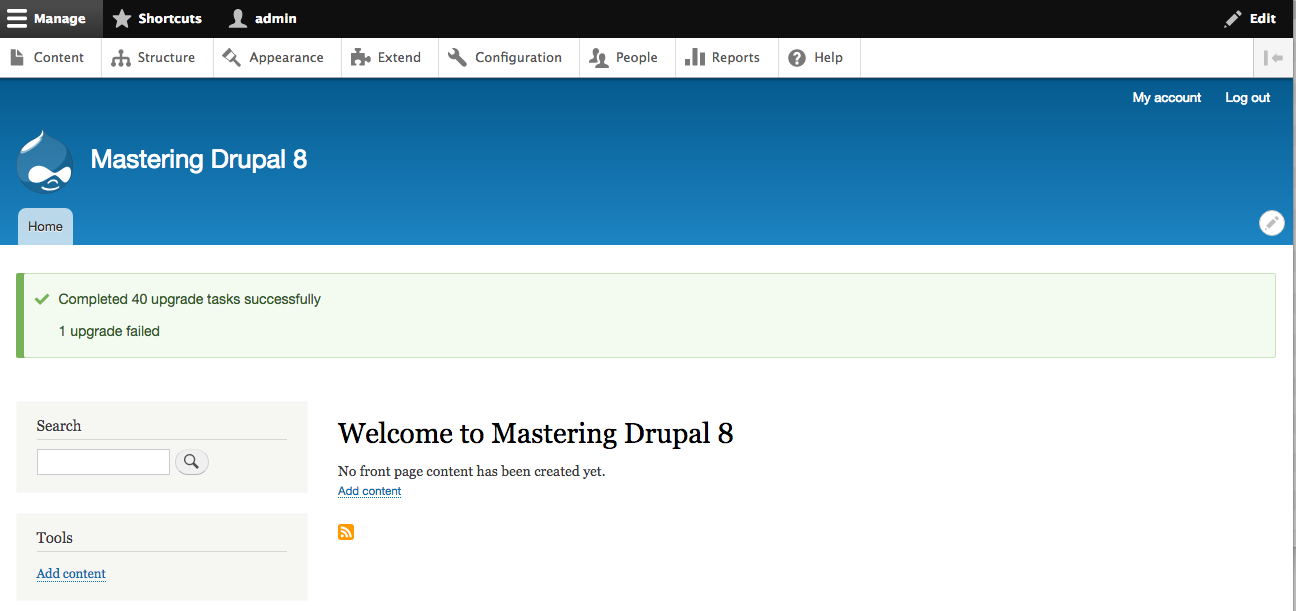Screen dimensions: 1296x611
Task: Click the Mastering Drupal 8 site title
Action: 199,159
